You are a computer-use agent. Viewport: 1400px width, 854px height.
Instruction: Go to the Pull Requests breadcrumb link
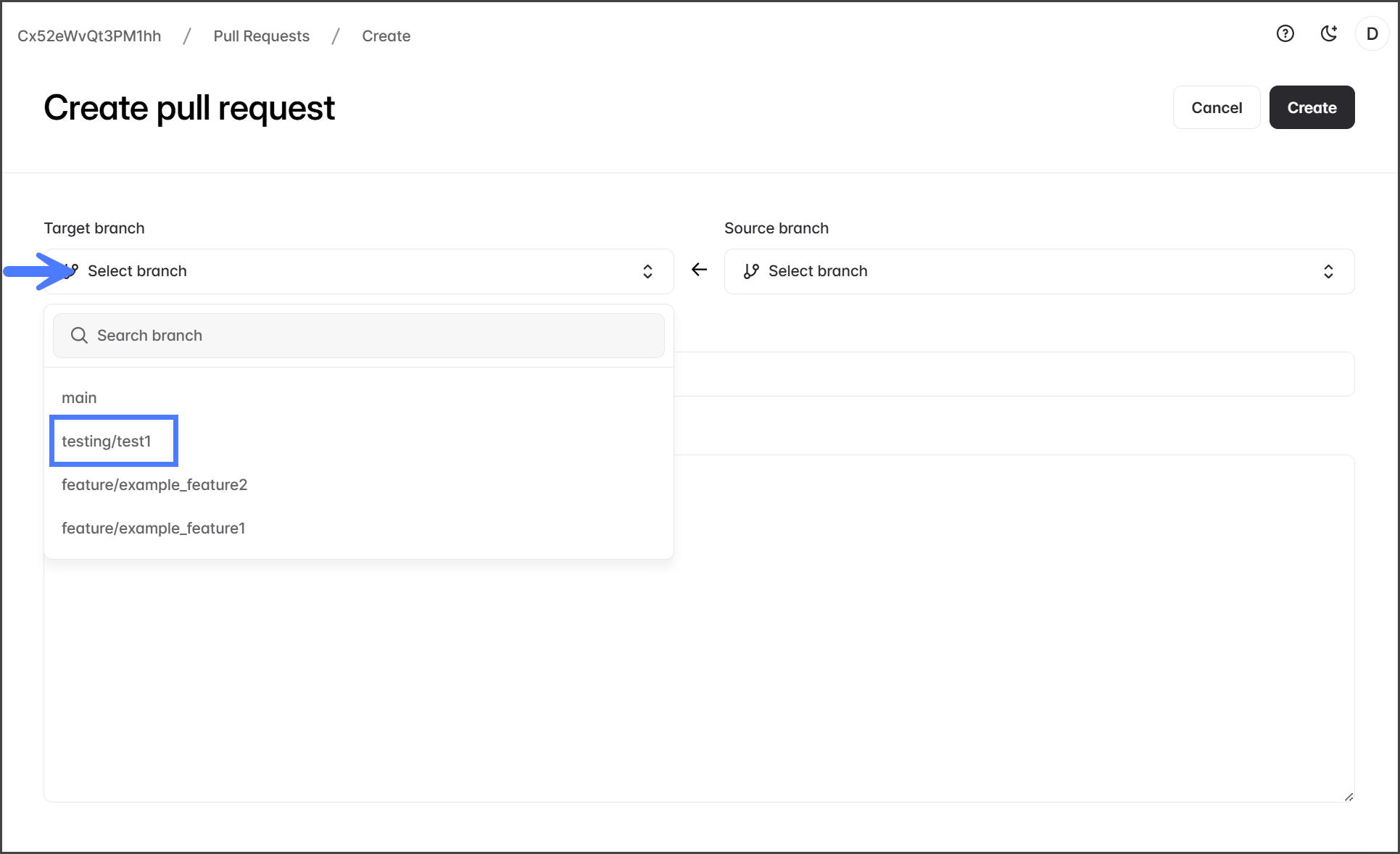pyautogui.click(x=261, y=36)
